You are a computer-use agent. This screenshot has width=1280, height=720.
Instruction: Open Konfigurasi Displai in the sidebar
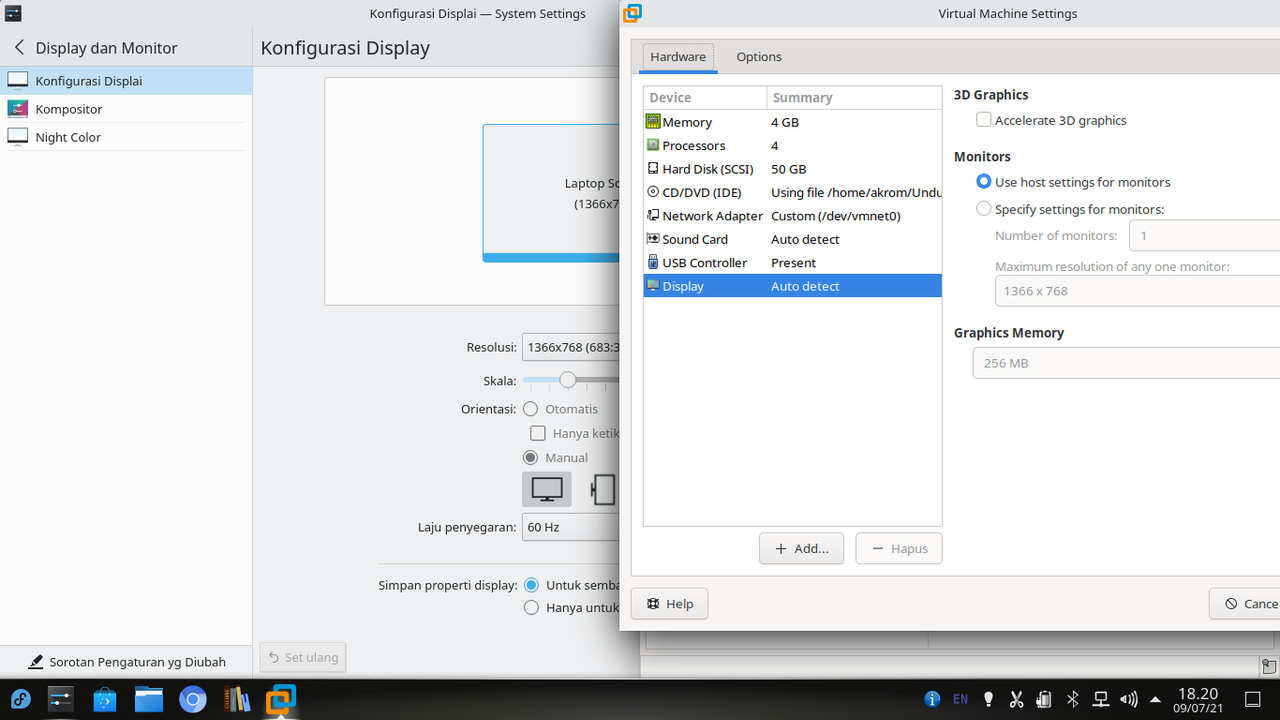point(126,81)
